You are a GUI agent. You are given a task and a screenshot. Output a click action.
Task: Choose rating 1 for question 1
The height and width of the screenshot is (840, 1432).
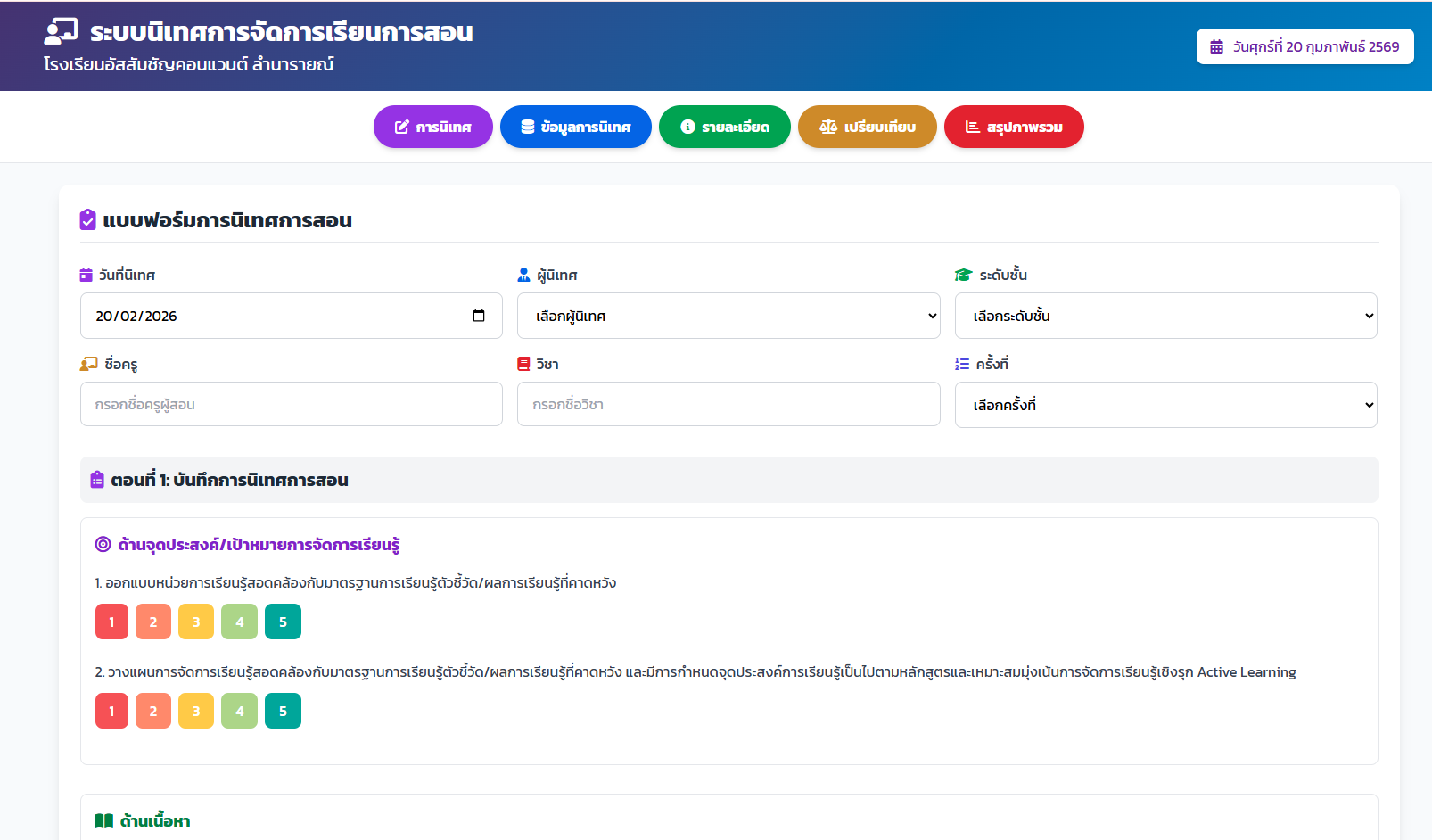[111, 622]
